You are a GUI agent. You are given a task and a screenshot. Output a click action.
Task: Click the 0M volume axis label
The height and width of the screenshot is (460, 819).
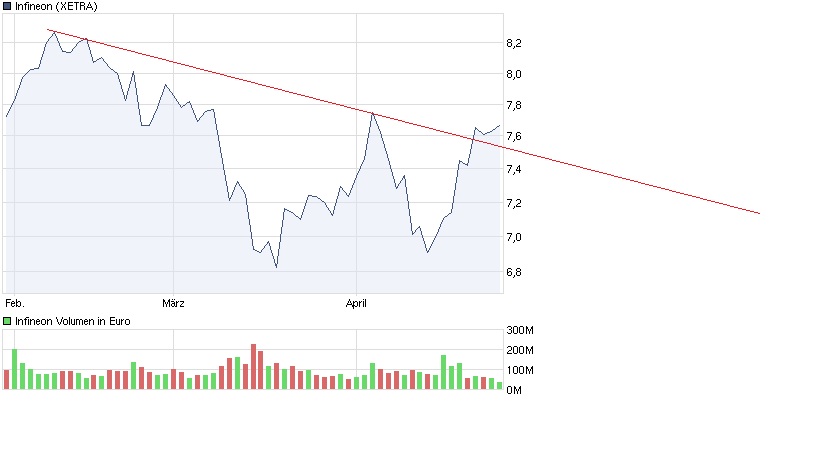[515, 389]
